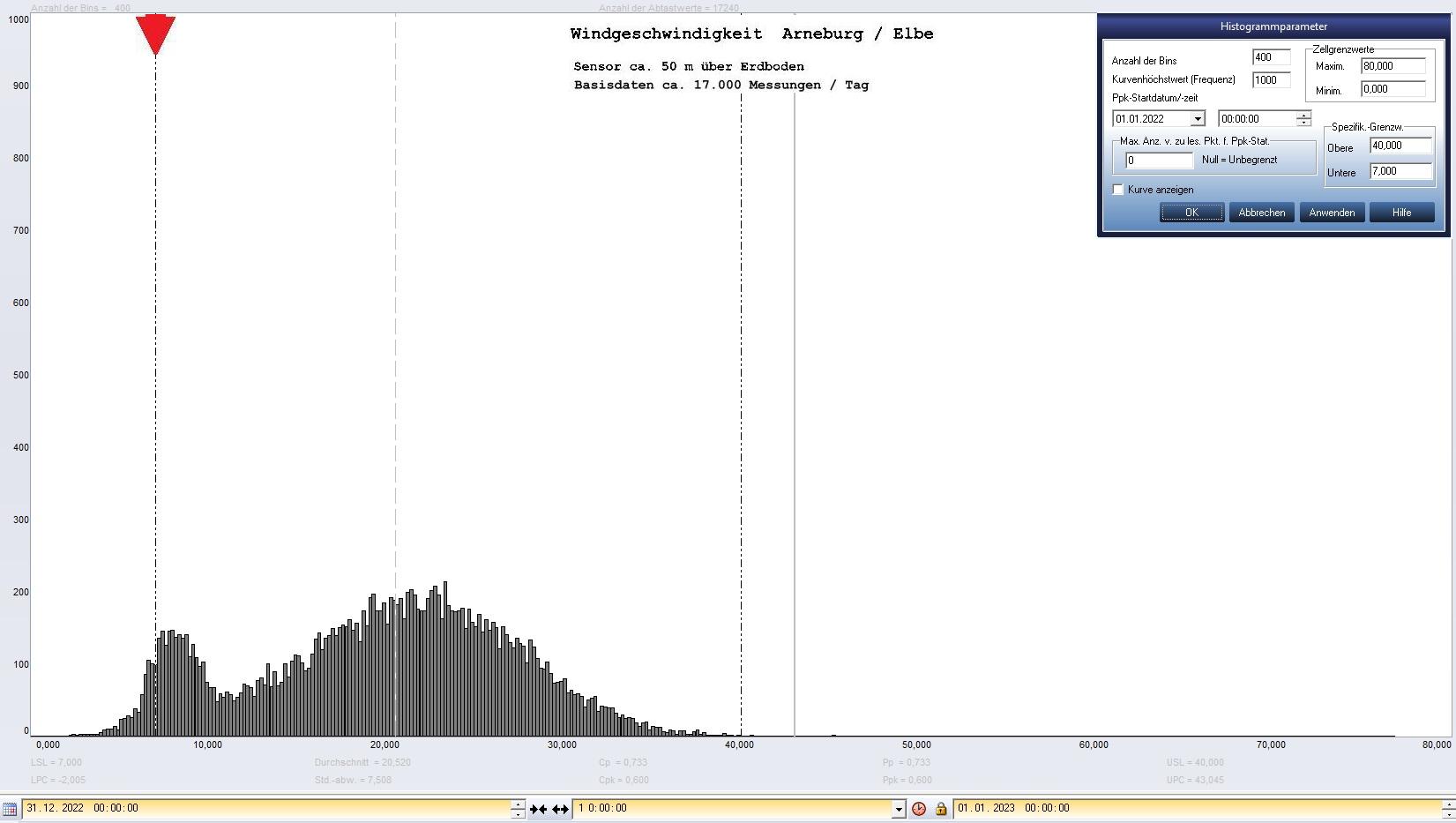Click the outward arrows zoom-out time icon
This screenshot has height=823, width=1456.
click(x=560, y=809)
